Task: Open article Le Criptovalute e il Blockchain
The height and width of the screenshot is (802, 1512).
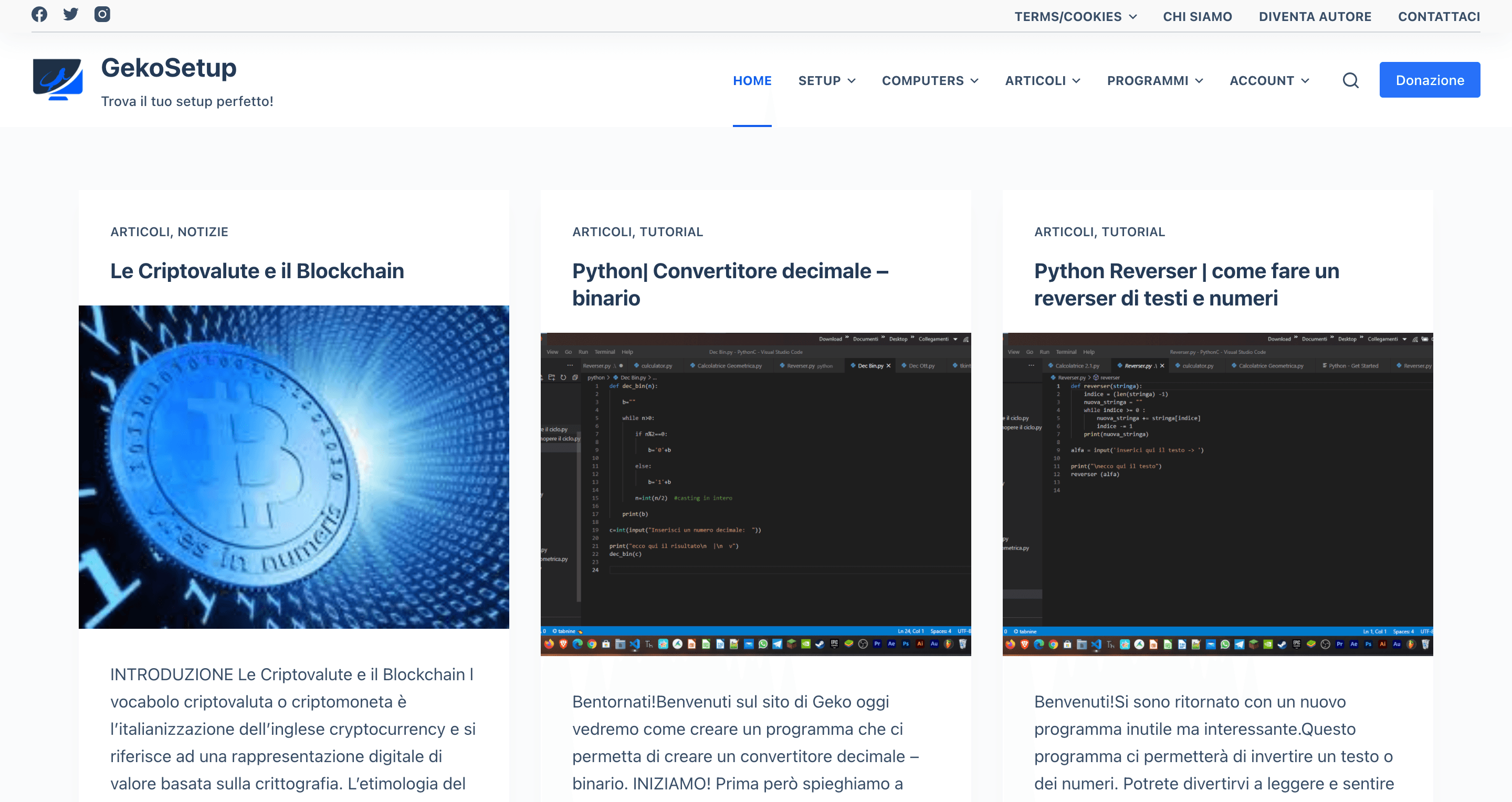Action: (x=257, y=270)
